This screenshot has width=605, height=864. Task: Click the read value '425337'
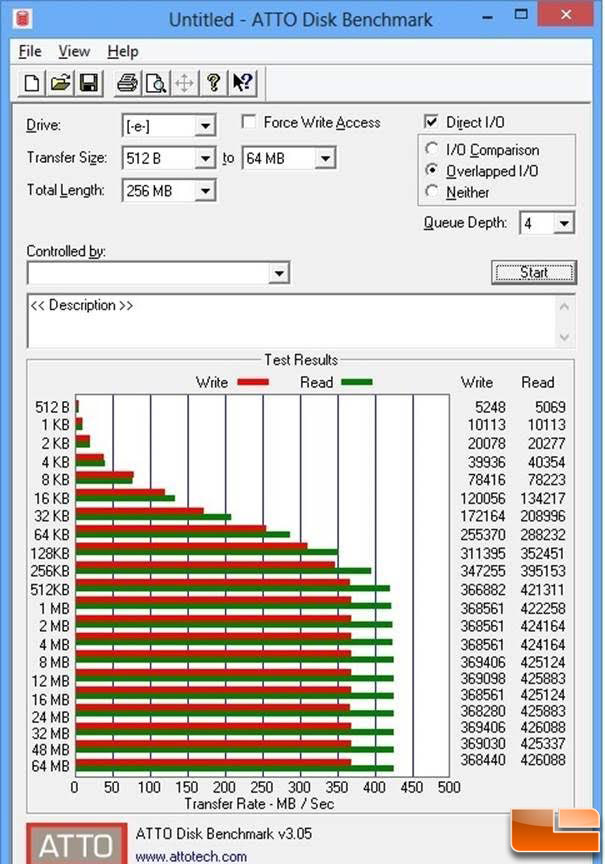(x=543, y=743)
